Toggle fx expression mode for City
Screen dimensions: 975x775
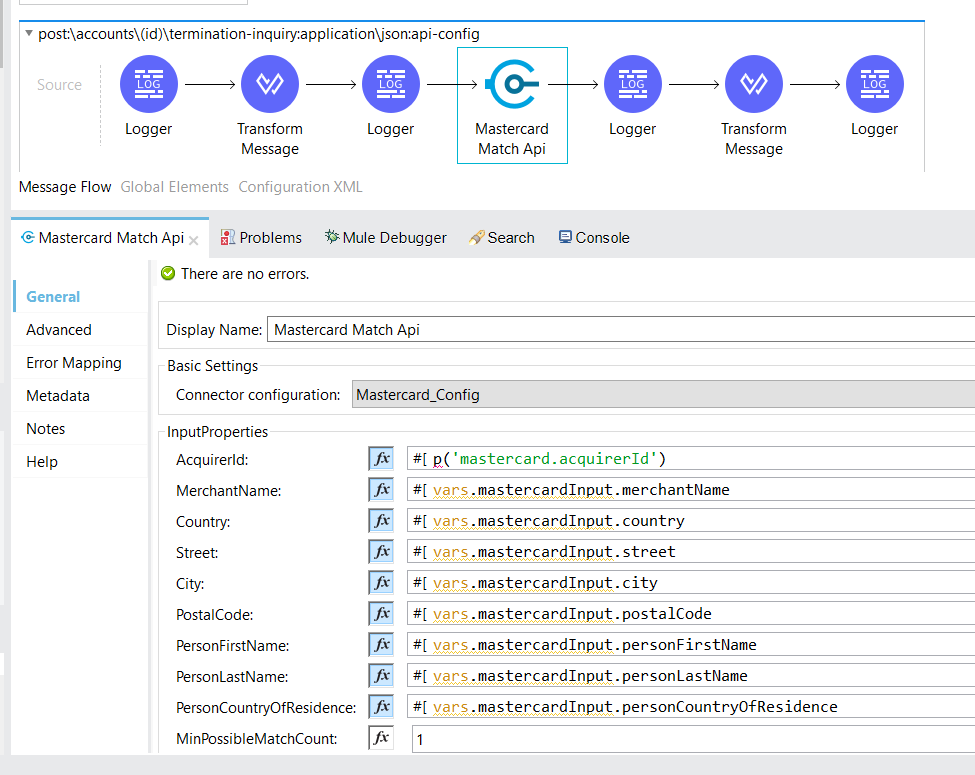(x=381, y=583)
